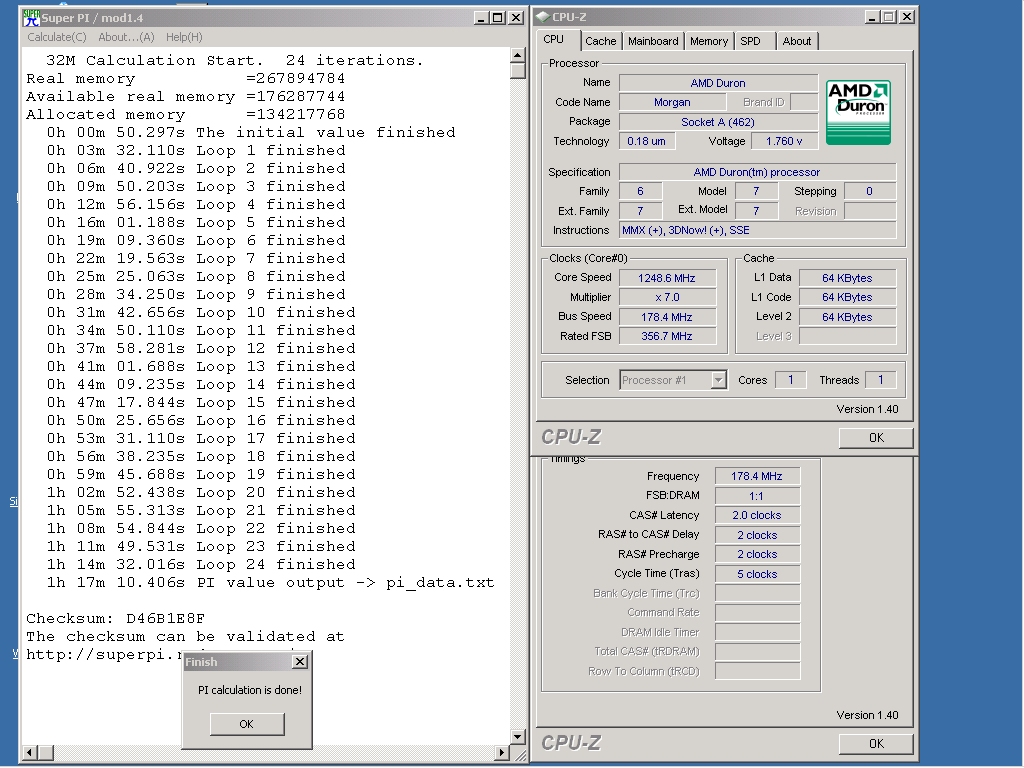
Task: Switch to the About tab in CPU-Z
Action: (x=797, y=41)
